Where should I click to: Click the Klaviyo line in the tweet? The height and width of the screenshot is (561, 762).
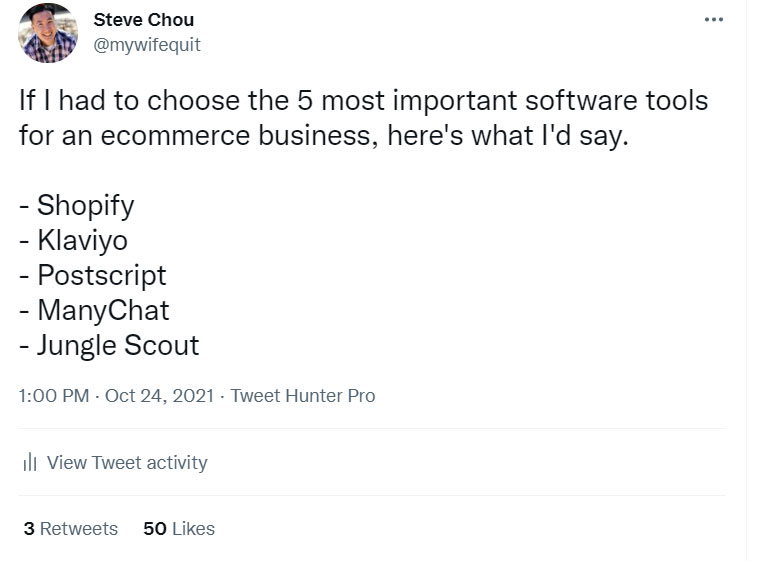(x=82, y=241)
